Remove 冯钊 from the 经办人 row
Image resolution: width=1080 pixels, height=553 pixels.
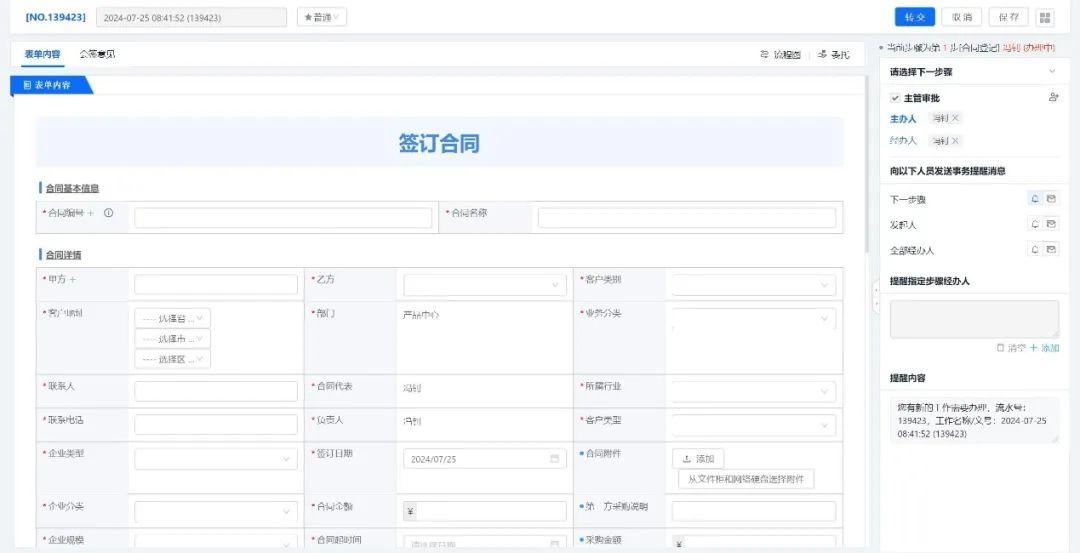[955, 140]
